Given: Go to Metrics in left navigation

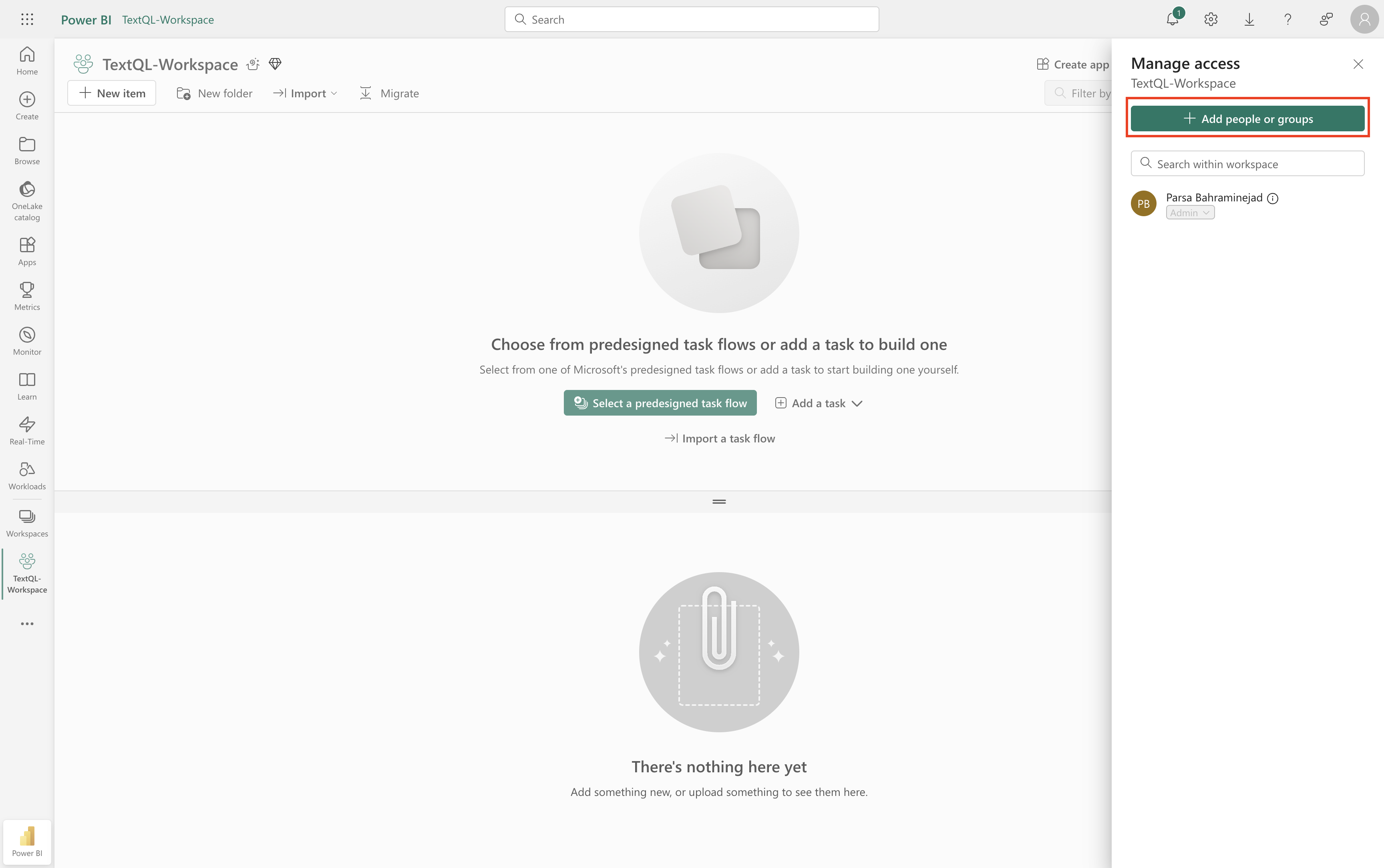Looking at the screenshot, I should point(27,295).
